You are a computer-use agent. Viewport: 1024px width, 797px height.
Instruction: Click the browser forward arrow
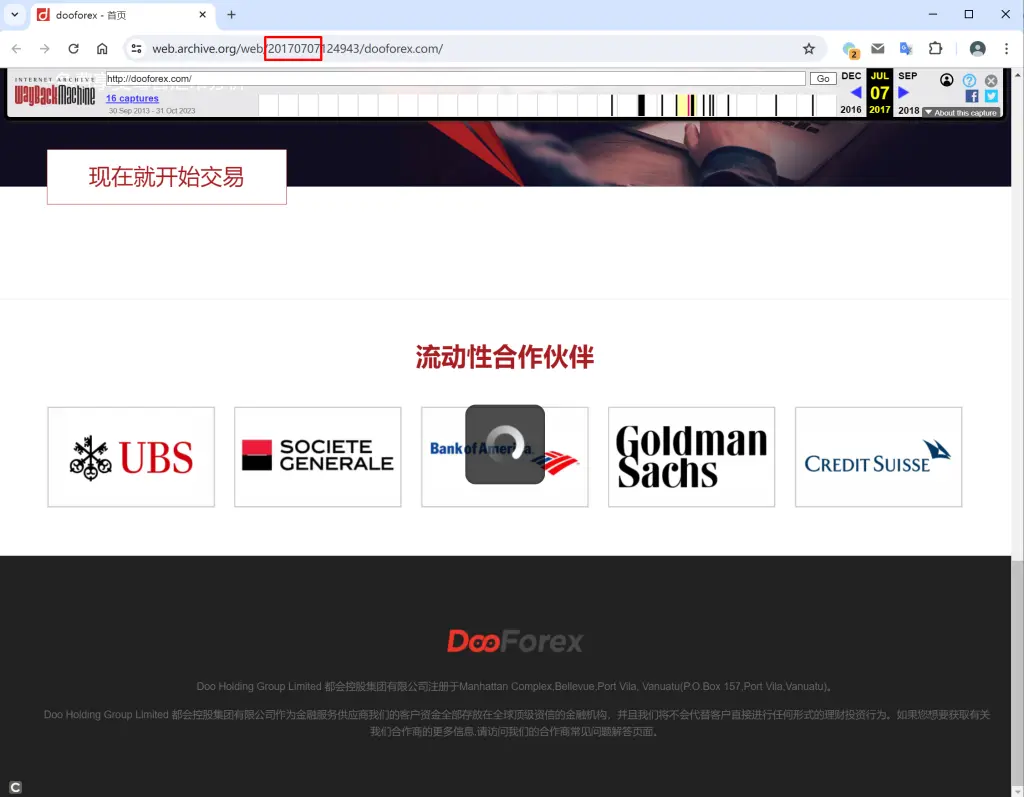[44, 49]
